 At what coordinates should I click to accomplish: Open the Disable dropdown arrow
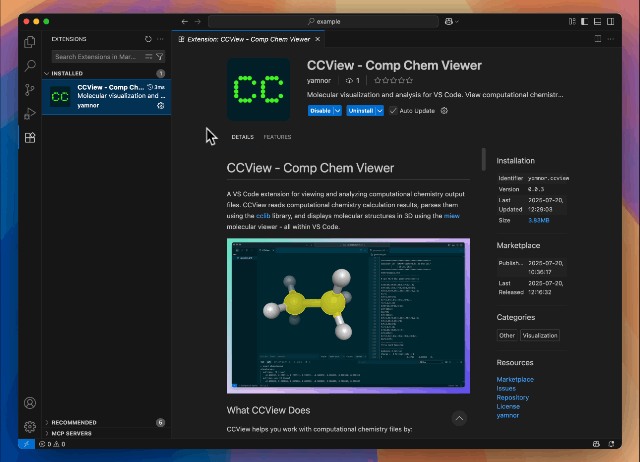coord(338,111)
